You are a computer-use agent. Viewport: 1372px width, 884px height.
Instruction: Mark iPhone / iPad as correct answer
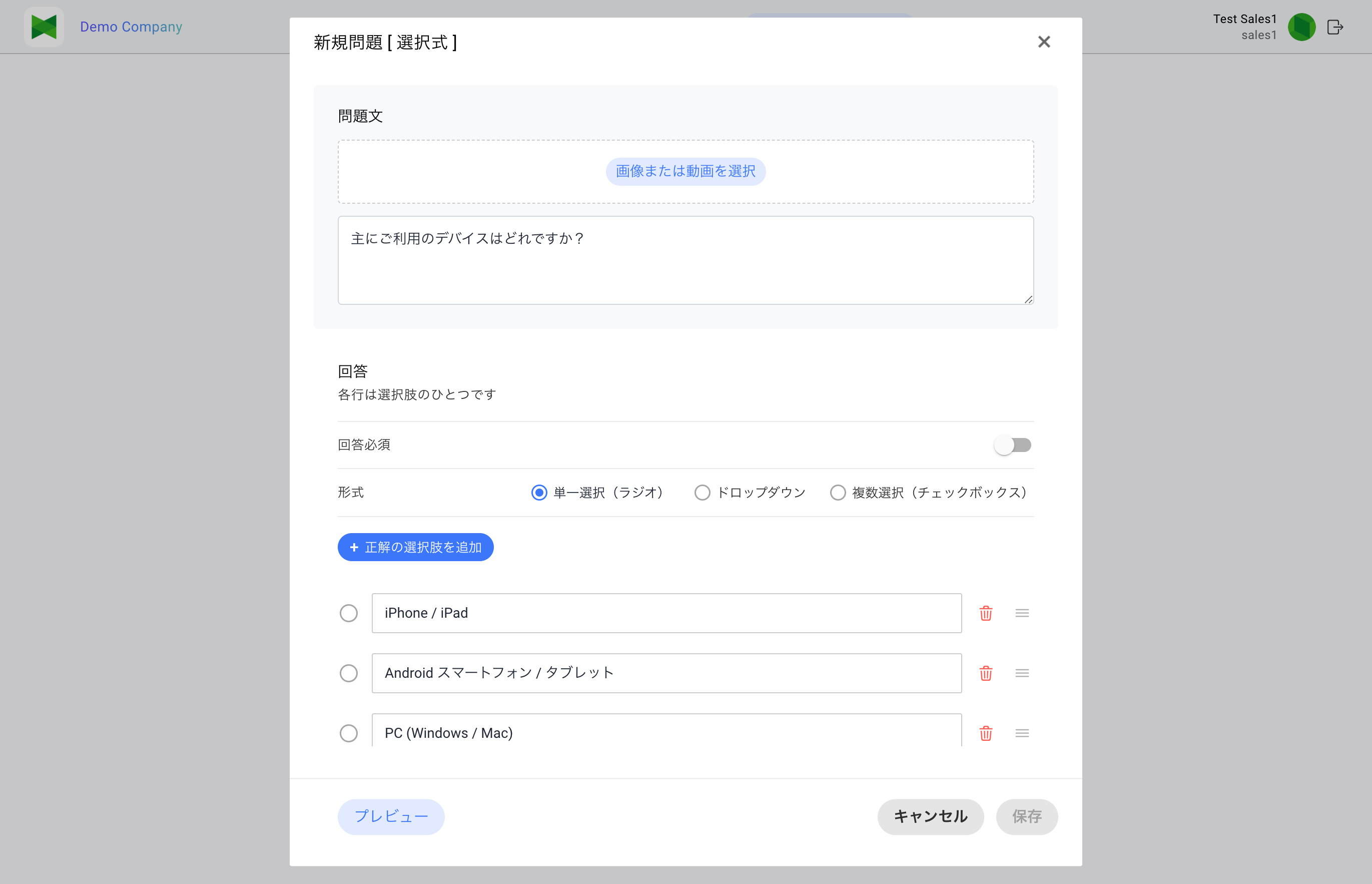[348, 613]
